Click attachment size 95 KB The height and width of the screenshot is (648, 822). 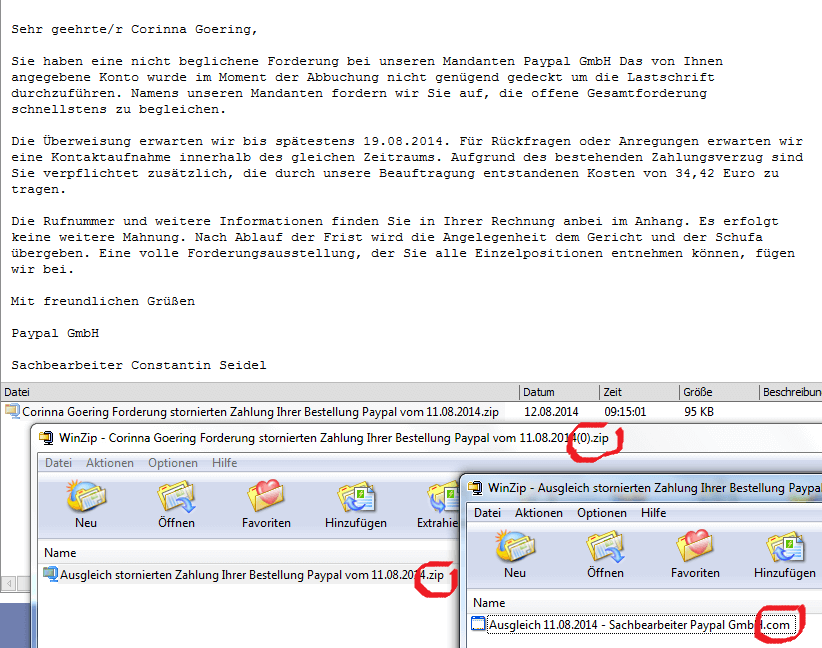(x=699, y=412)
